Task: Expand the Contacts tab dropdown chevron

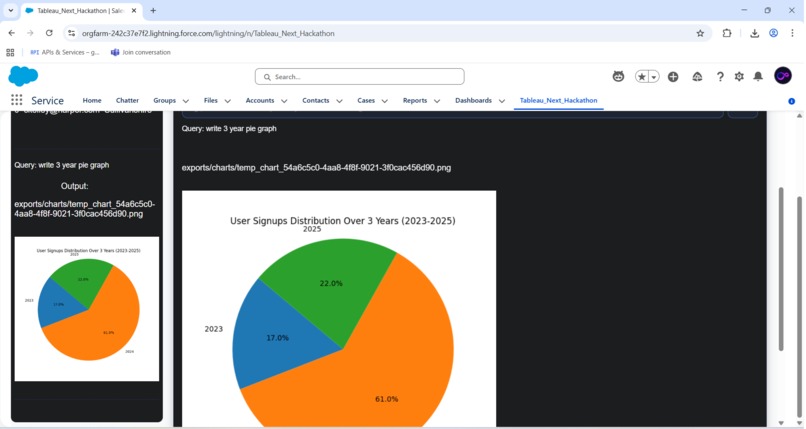Action: coord(339,101)
